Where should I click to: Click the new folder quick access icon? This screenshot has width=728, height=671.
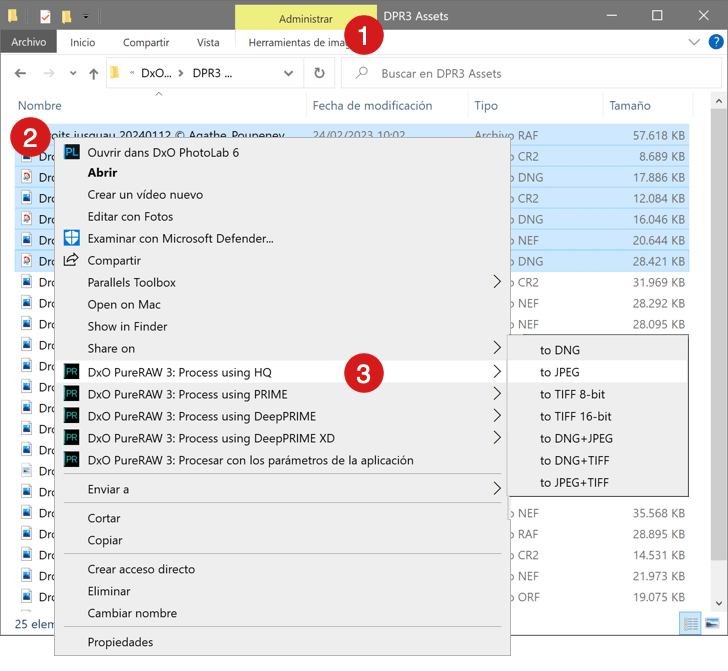point(66,17)
